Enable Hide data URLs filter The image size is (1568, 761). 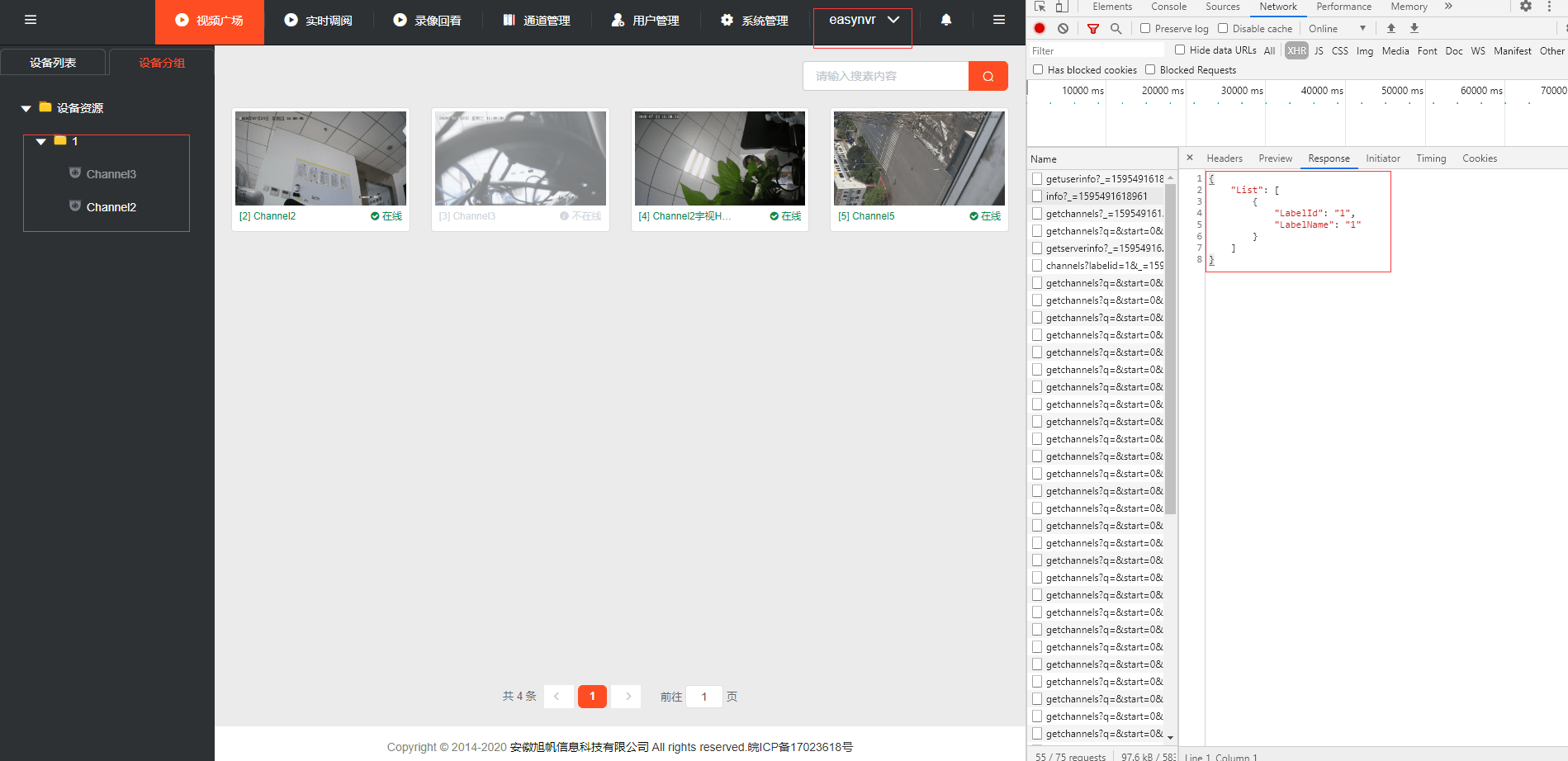[x=1179, y=50]
